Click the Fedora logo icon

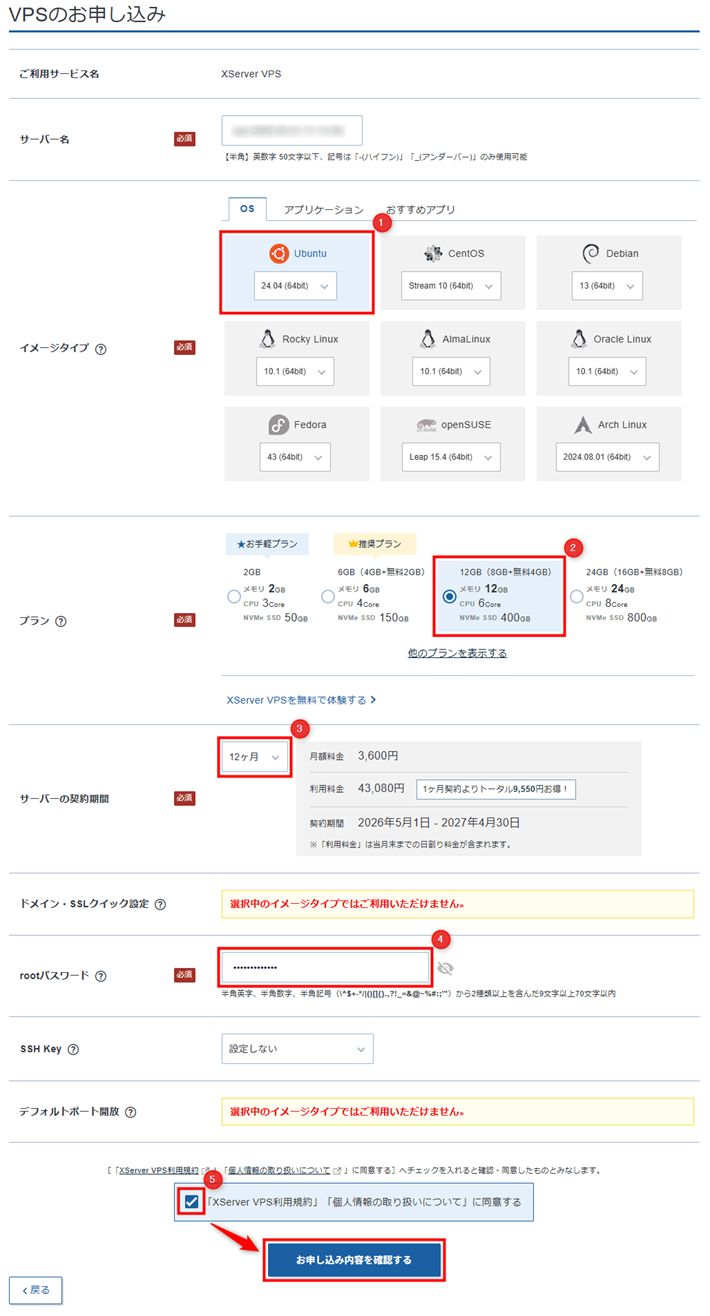coord(279,425)
